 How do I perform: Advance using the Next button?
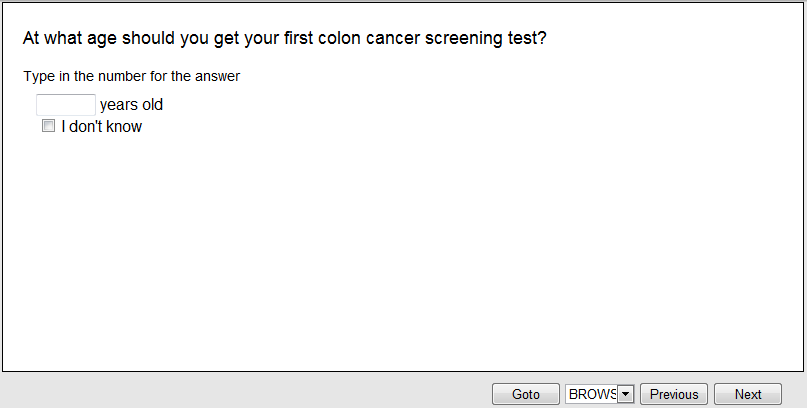(x=748, y=394)
